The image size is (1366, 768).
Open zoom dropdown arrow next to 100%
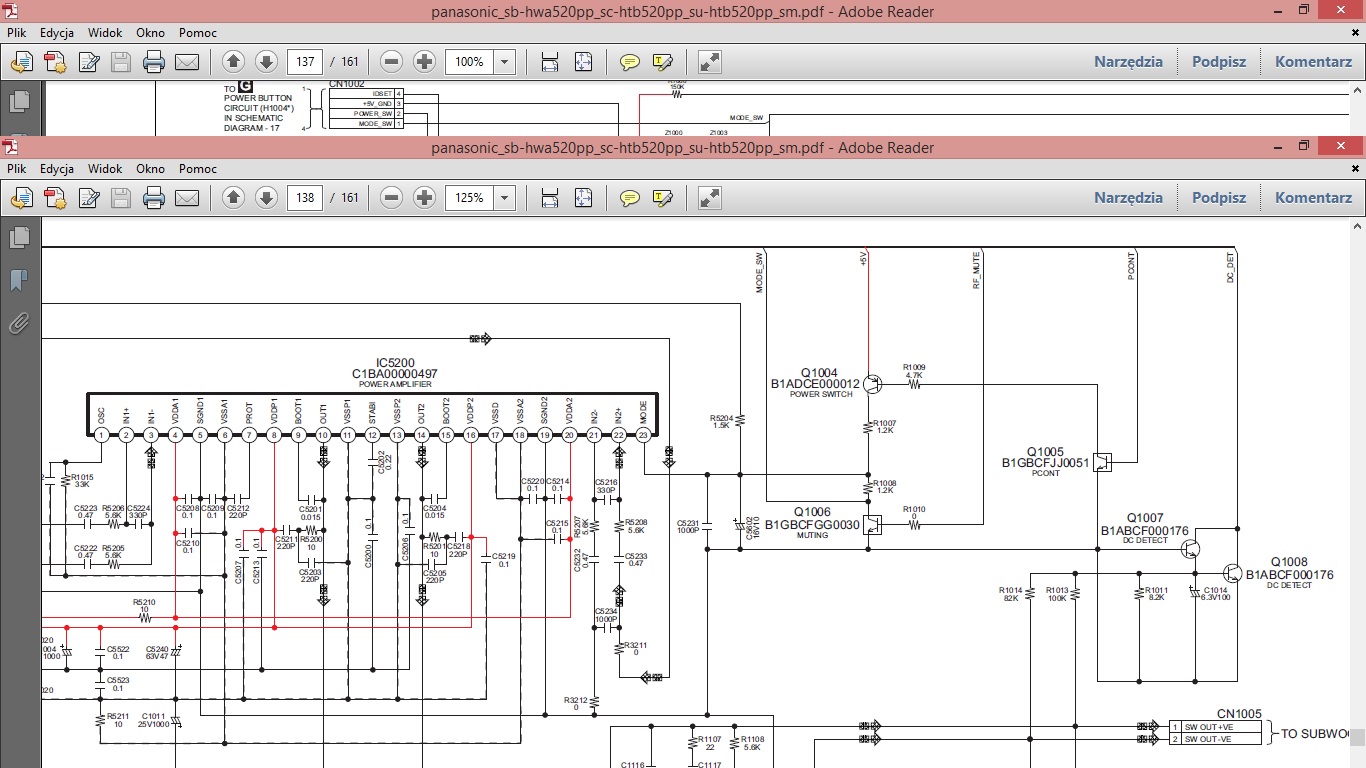coord(505,62)
